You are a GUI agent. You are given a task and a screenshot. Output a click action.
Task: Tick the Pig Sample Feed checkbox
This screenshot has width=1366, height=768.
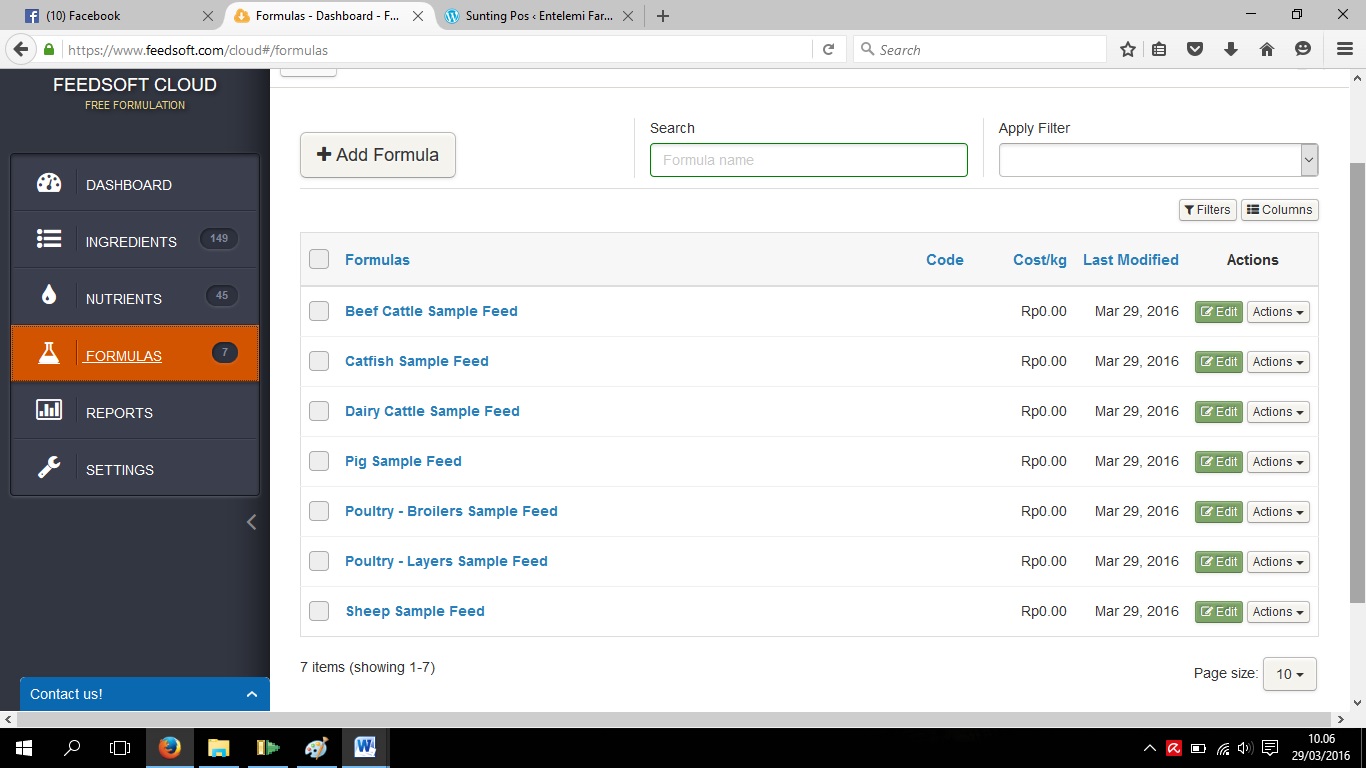(319, 461)
